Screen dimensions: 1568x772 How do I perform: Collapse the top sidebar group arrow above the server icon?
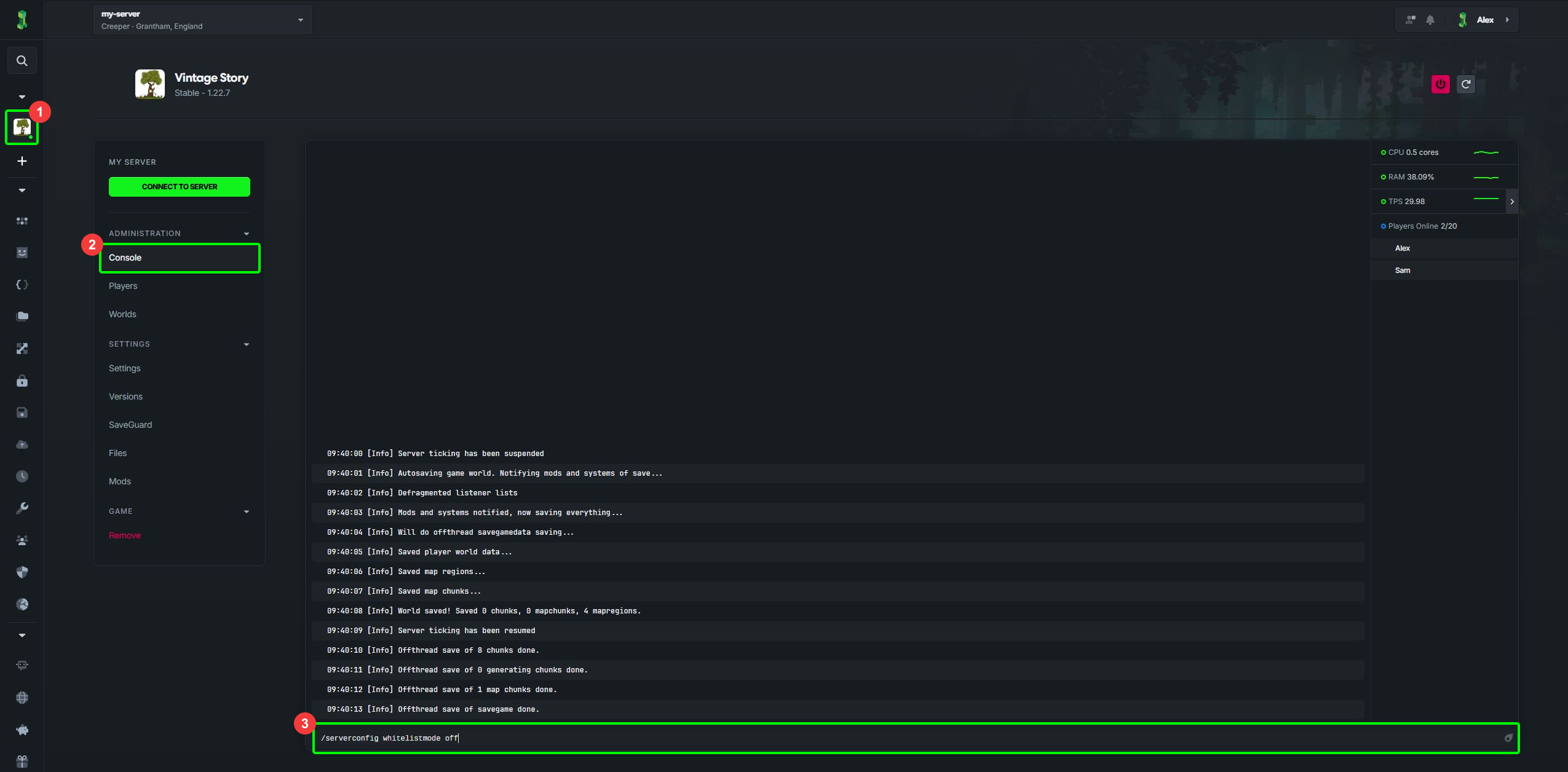coord(22,96)
